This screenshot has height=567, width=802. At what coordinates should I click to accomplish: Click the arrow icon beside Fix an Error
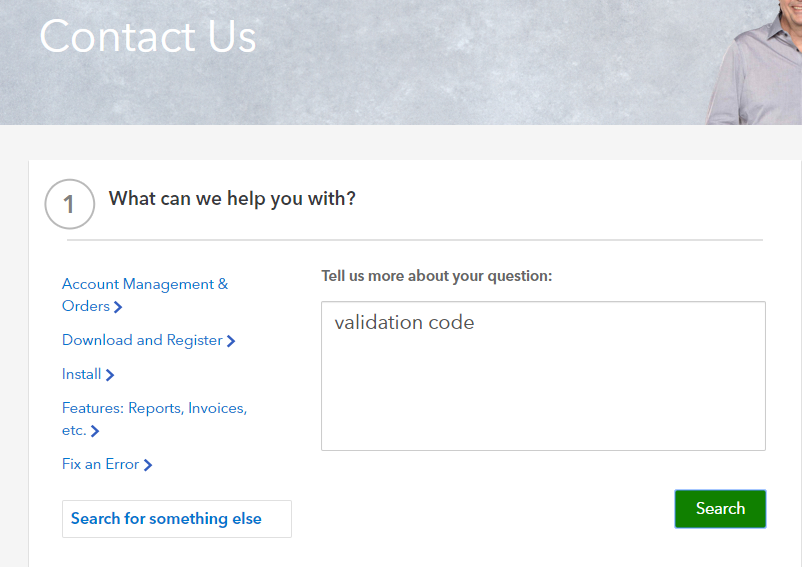point(148,465)
